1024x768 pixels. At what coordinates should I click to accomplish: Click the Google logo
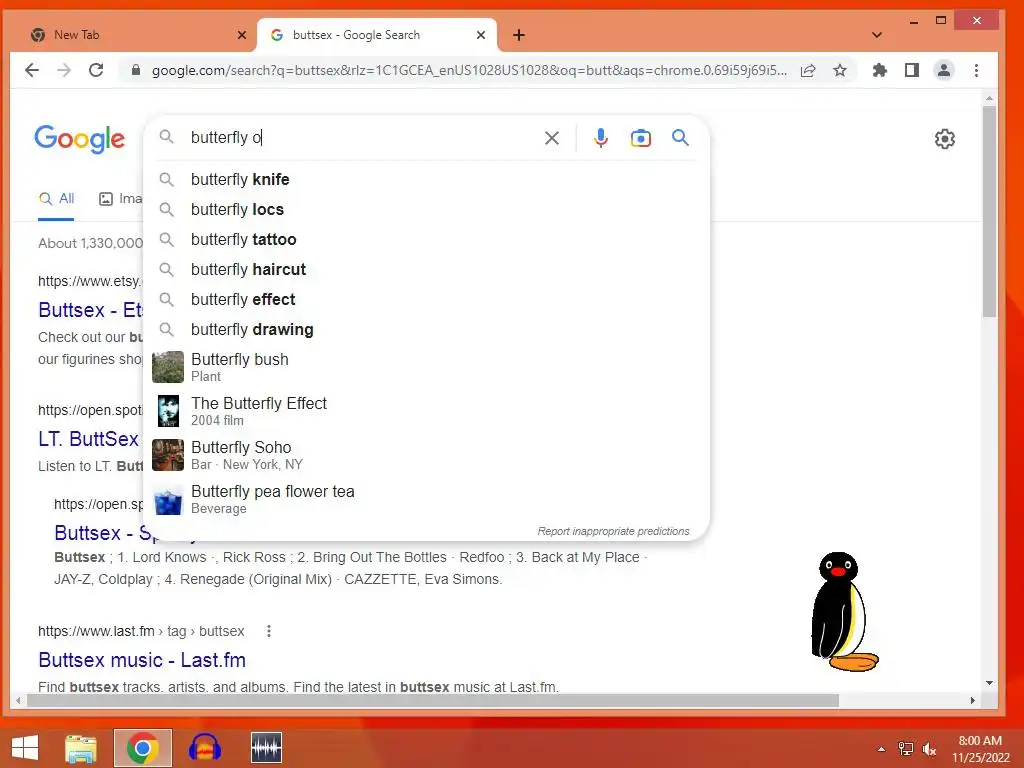pyautogui.click(x=80, y=138)
